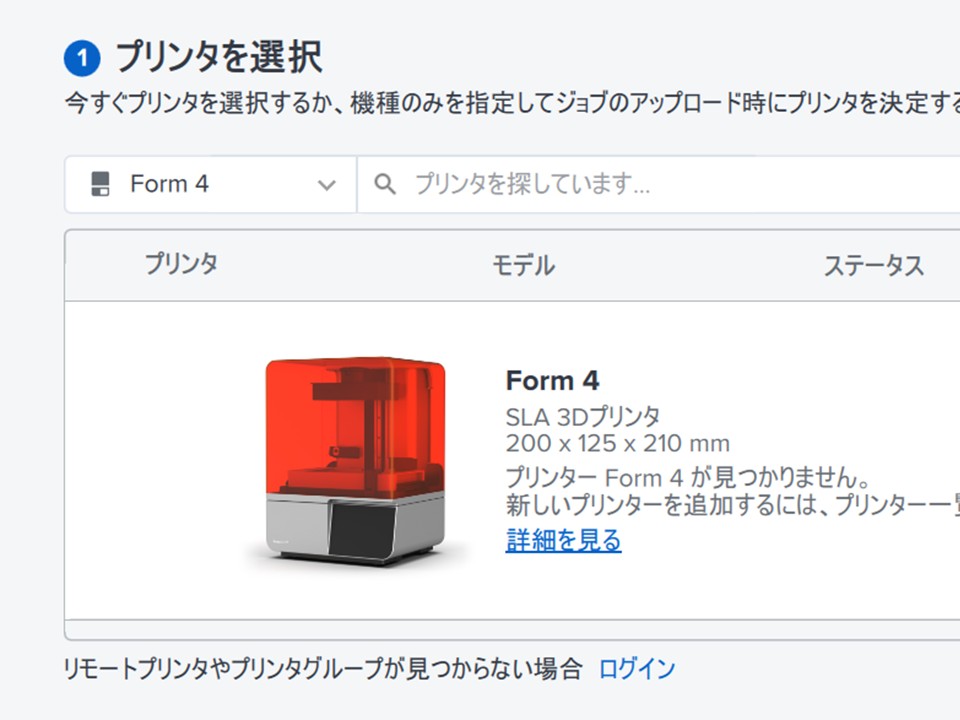Click the Form 4 が見つかりません message
This screenshot has width=960, height=720.
(688, 477)
